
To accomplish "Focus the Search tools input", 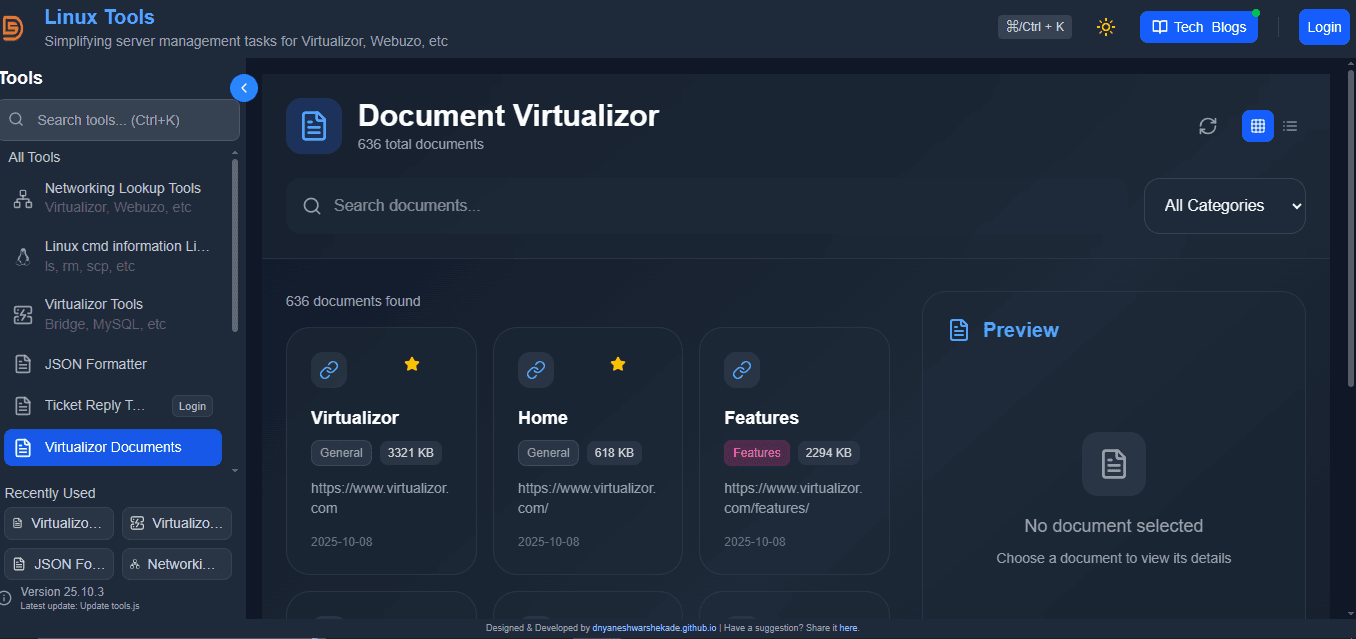I will tap(120, 120).
